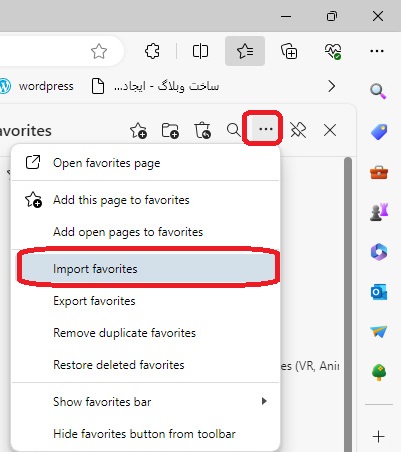The height and width of the screenshot is (452, 401).
Task: Search favorites magnifier icon
Action: tap(233, 130)
